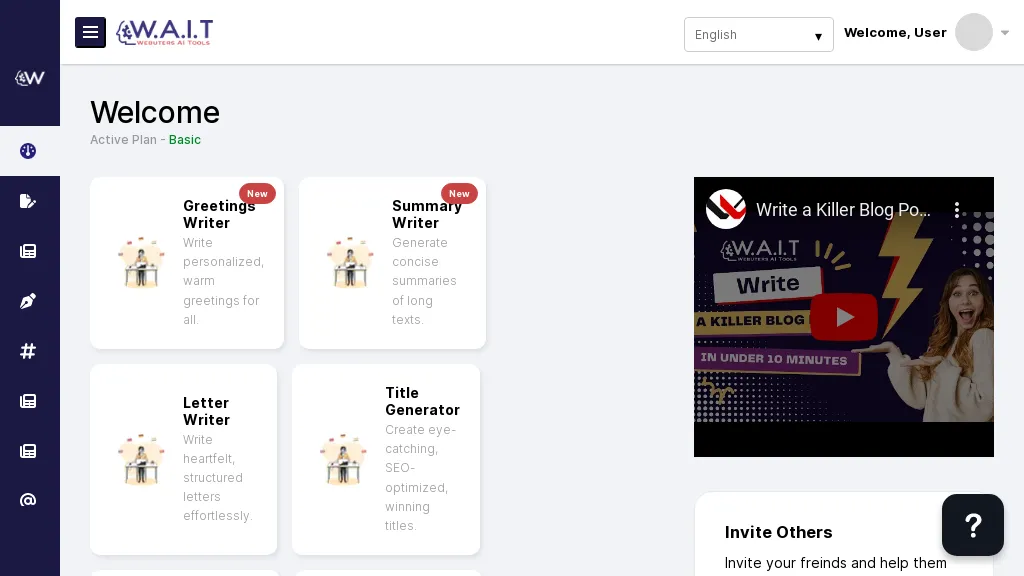Click the sidebar W brand logo
Image resolution: width=1024 pixels, height=576 pixels.
tap(29, 78)
